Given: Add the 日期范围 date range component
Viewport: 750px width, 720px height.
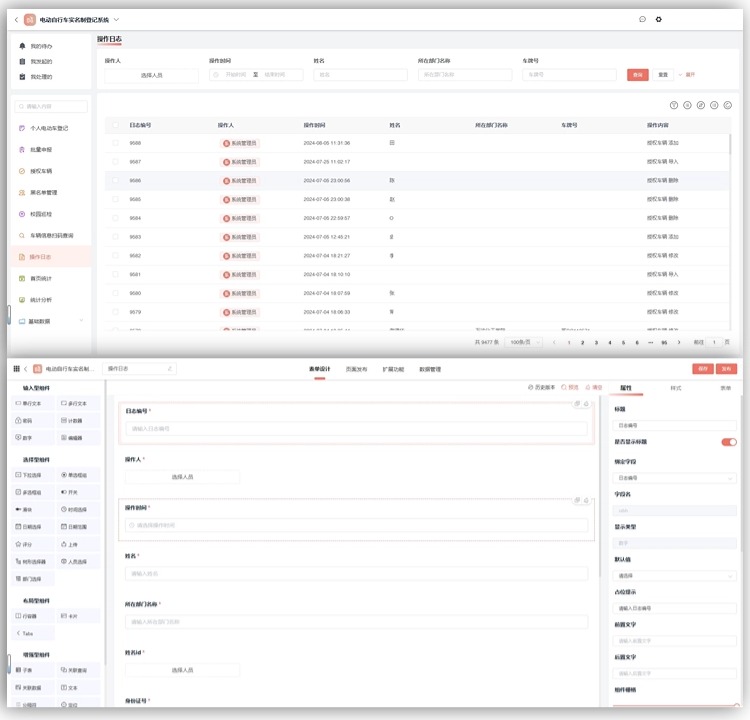Looking at the screenshot, I should (x=78, y=527).
